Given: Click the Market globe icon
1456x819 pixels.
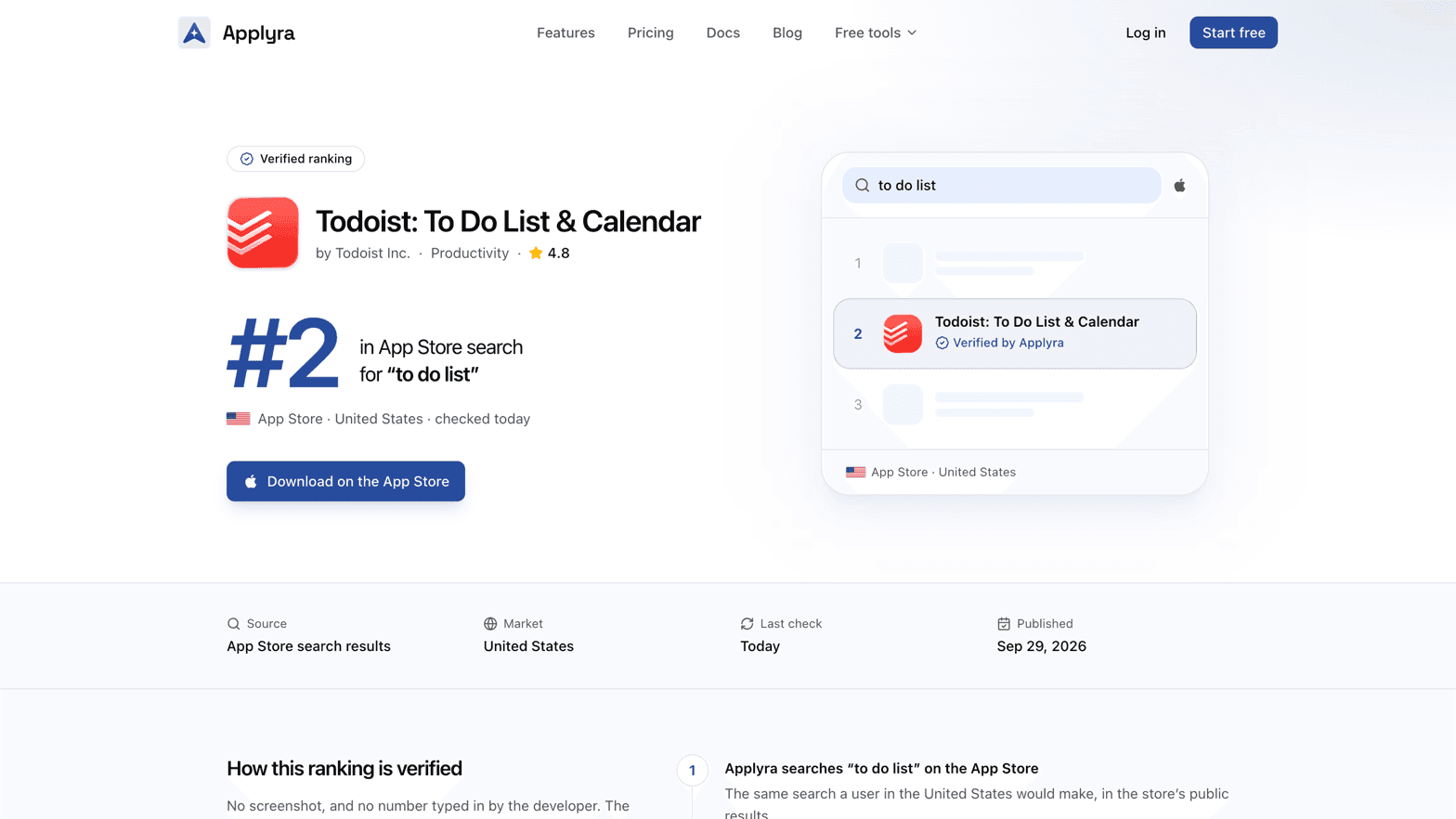Looking at the screenshot, I should click(x=490, y=624).
